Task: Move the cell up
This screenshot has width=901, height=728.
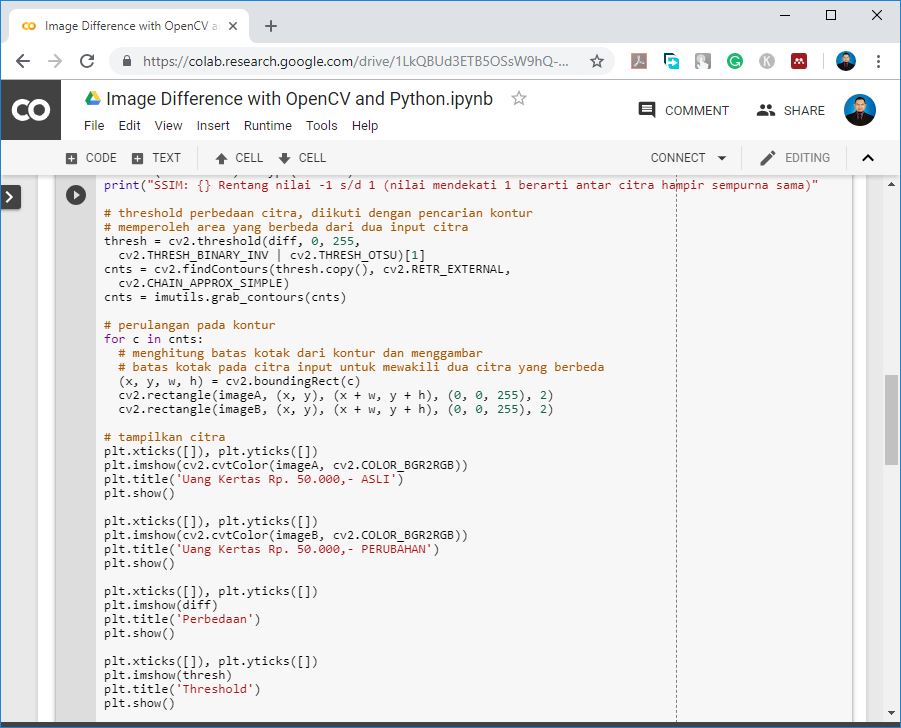Action: pos(238,157)
